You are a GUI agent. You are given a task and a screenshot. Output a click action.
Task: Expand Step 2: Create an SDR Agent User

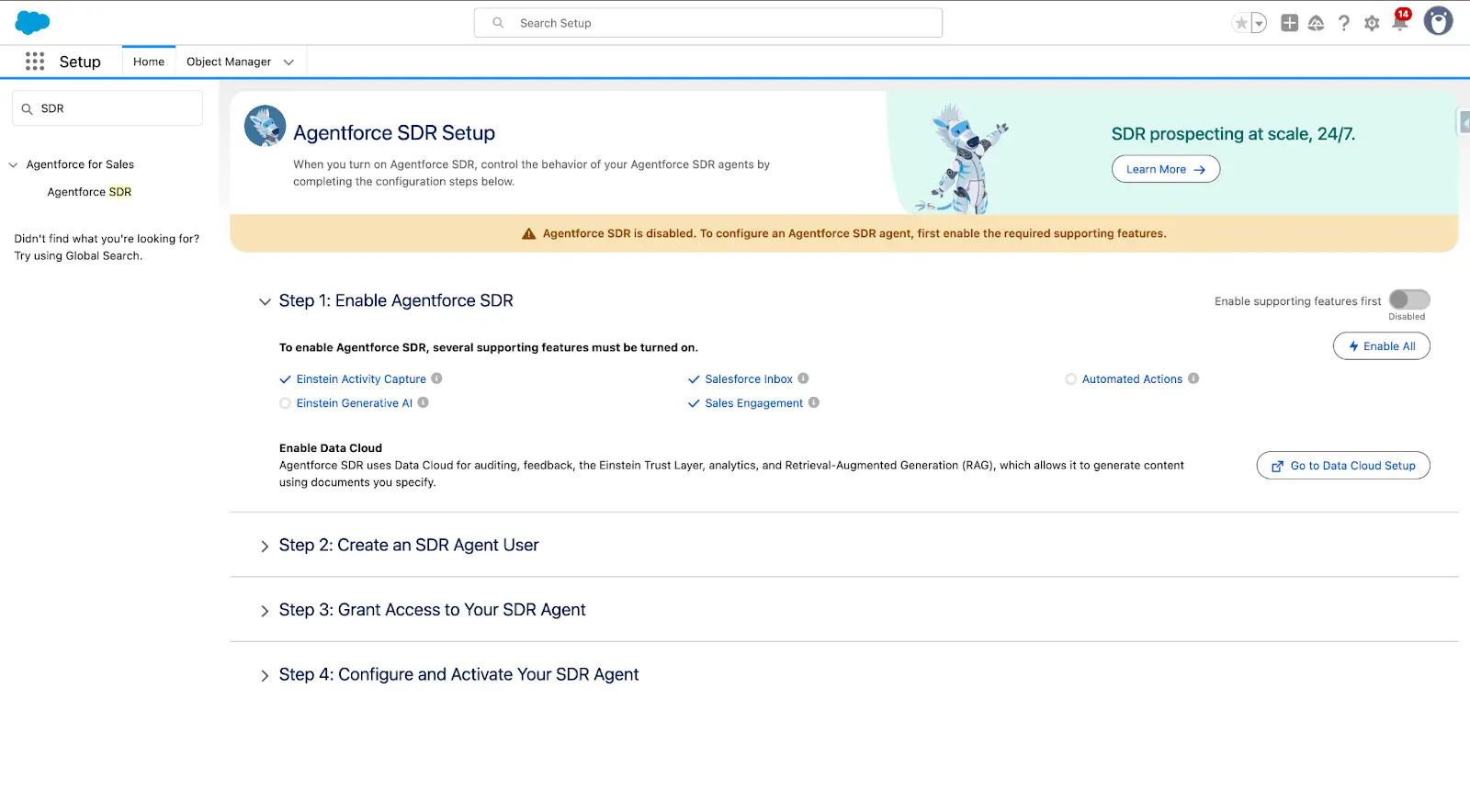[x=265, y=546]
